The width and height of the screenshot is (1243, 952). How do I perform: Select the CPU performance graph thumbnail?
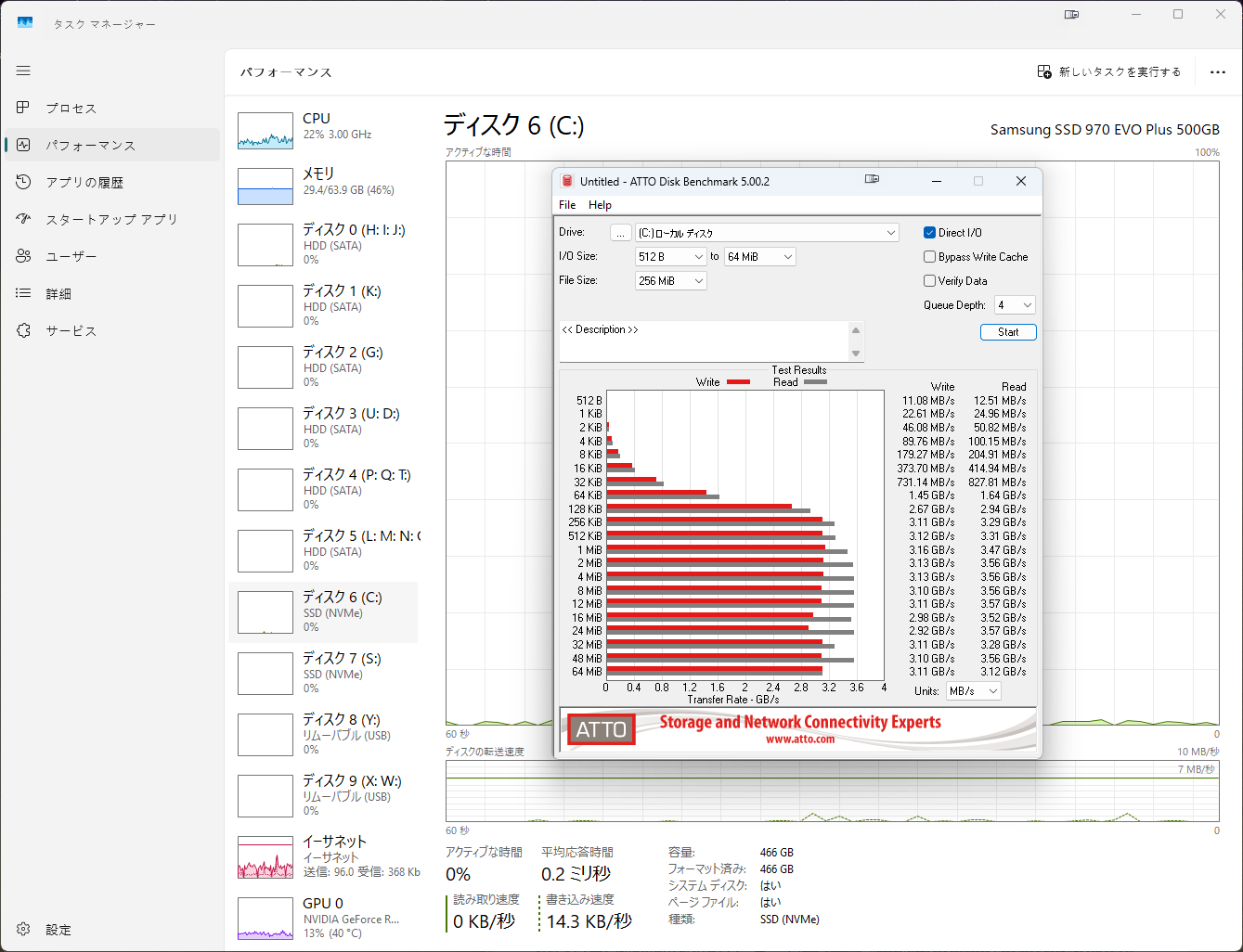[x=265, y=131]
